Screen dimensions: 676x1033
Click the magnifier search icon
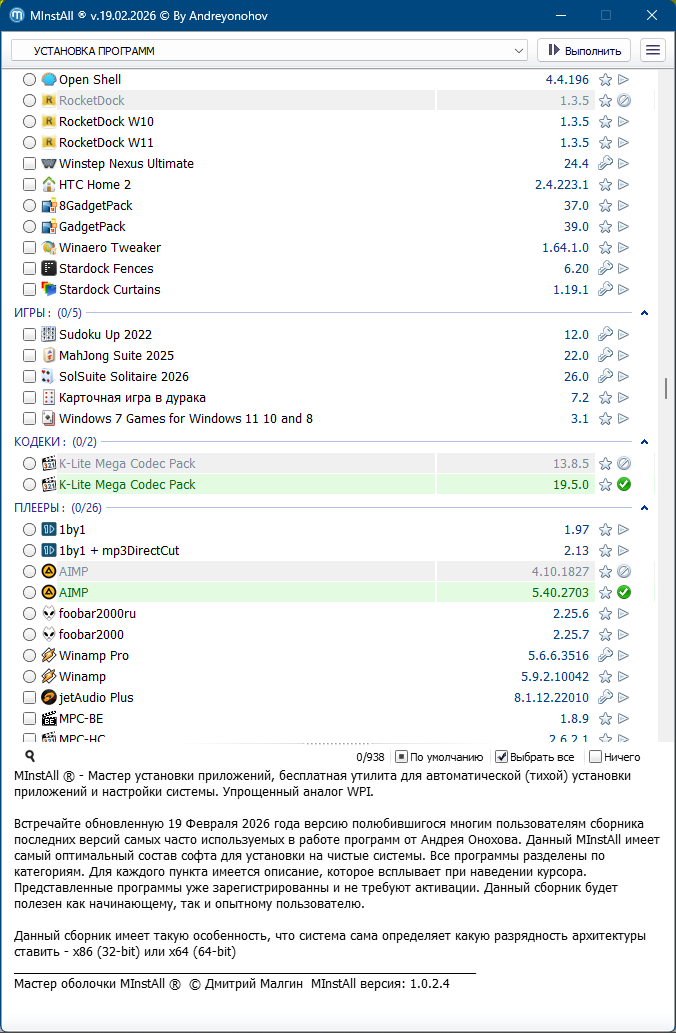(x=30, y=757)
